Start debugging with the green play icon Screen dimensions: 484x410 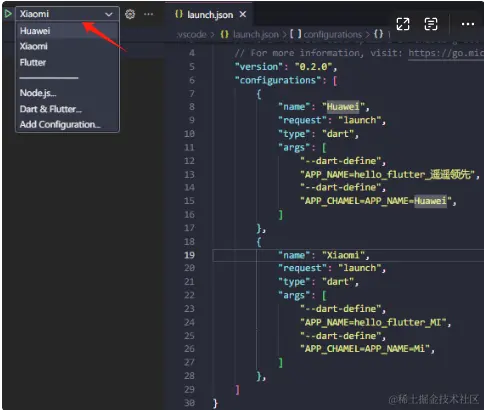[8, 14]
